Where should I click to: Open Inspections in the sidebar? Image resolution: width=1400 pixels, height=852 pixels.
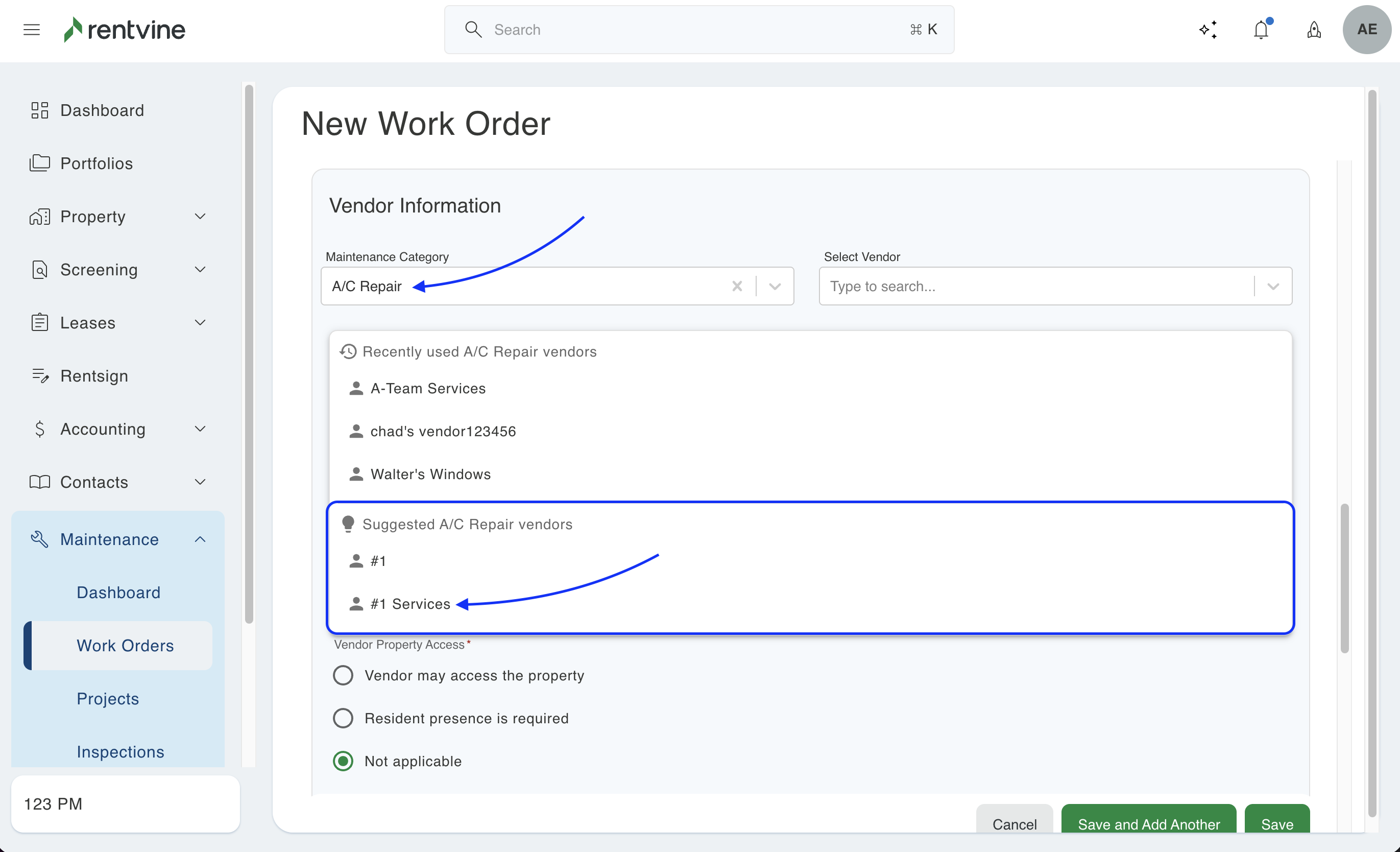[120, 751]
